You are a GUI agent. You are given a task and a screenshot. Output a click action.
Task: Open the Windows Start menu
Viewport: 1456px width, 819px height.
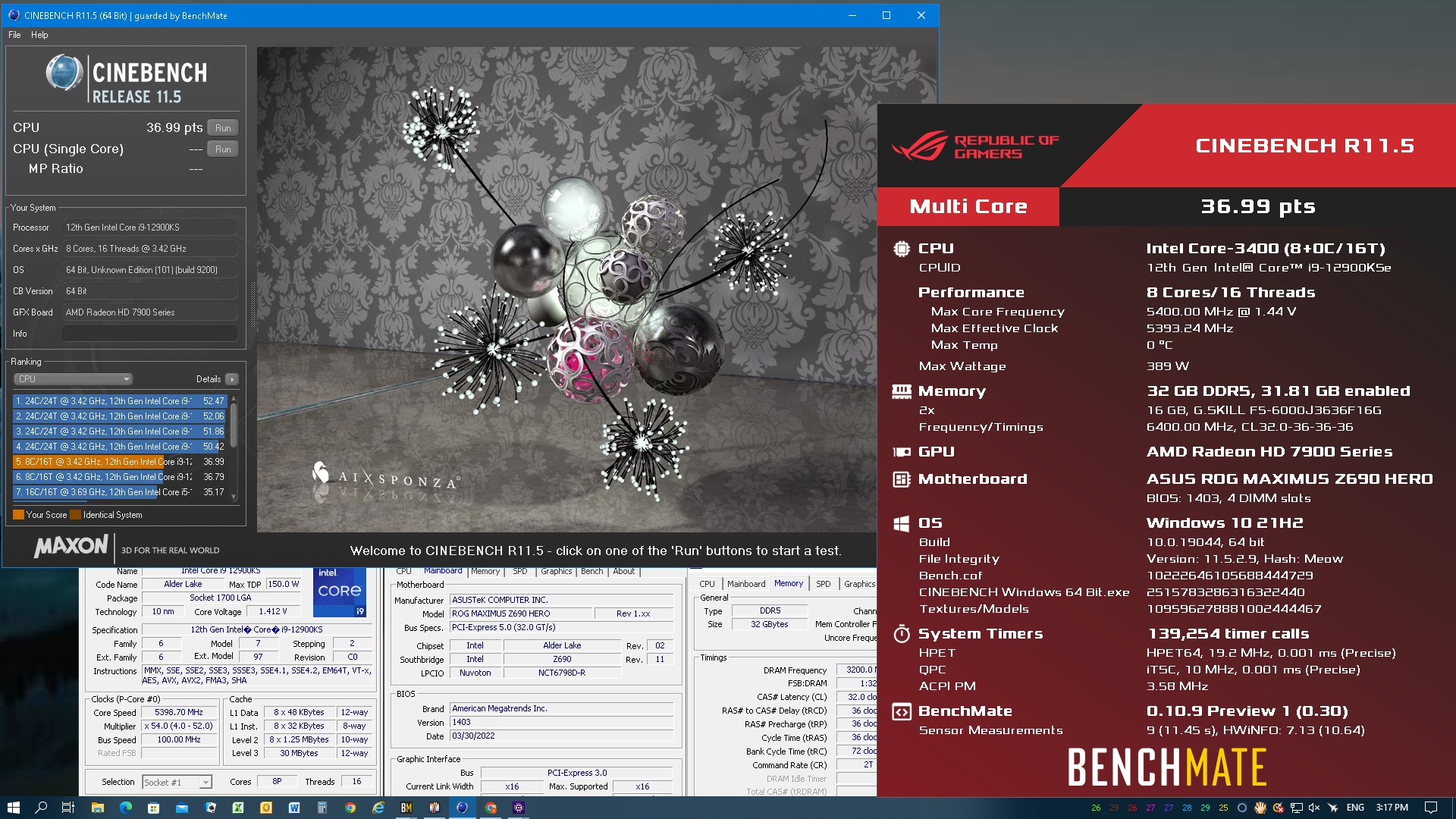[x=13, y=808]
